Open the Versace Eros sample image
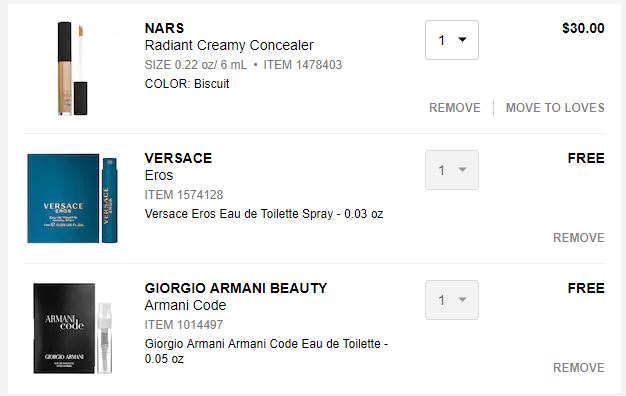The height and width of the screenshot is (396, 626). [x=72, y=198]
